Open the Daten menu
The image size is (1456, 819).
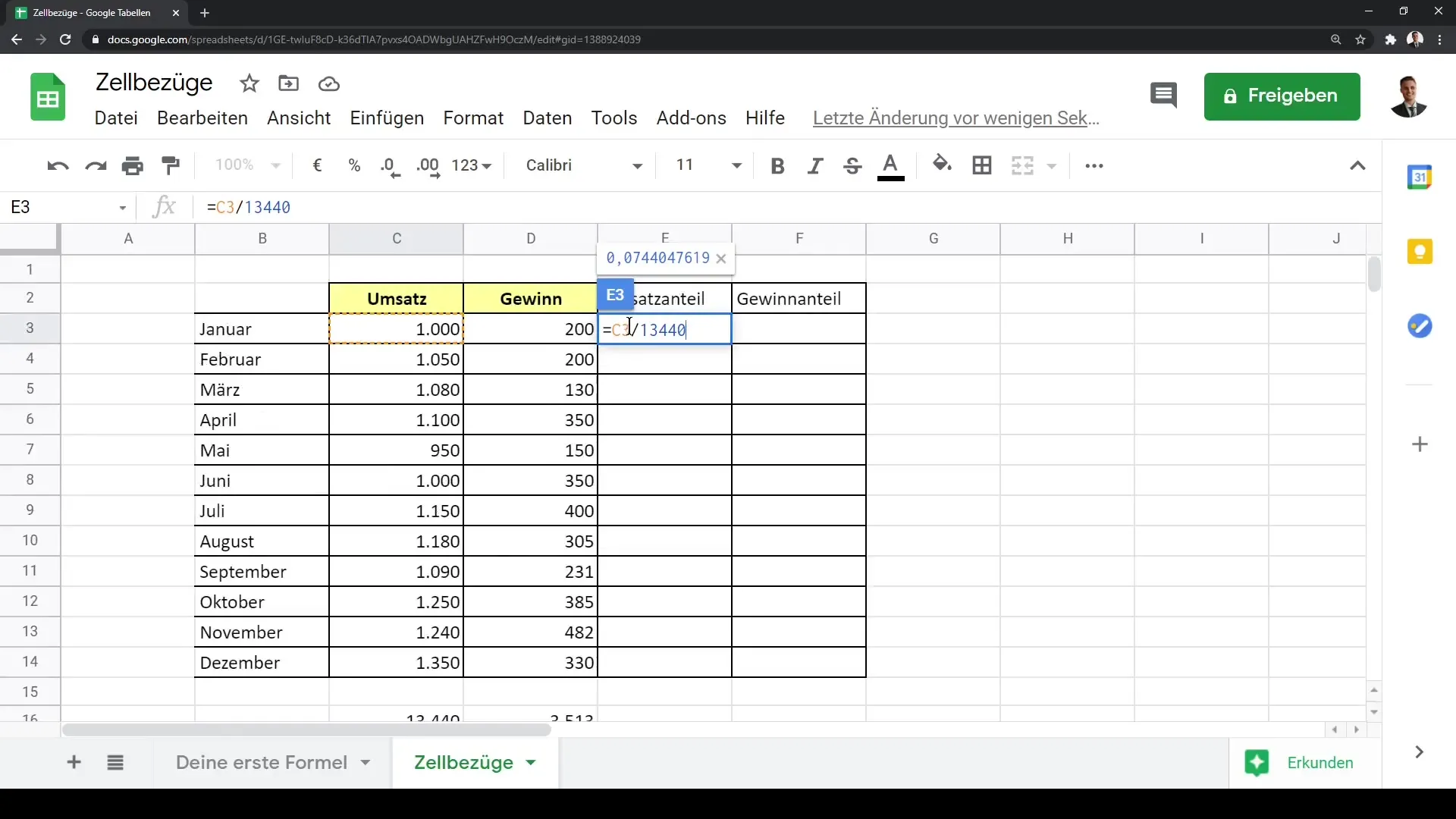click(548, 118)
